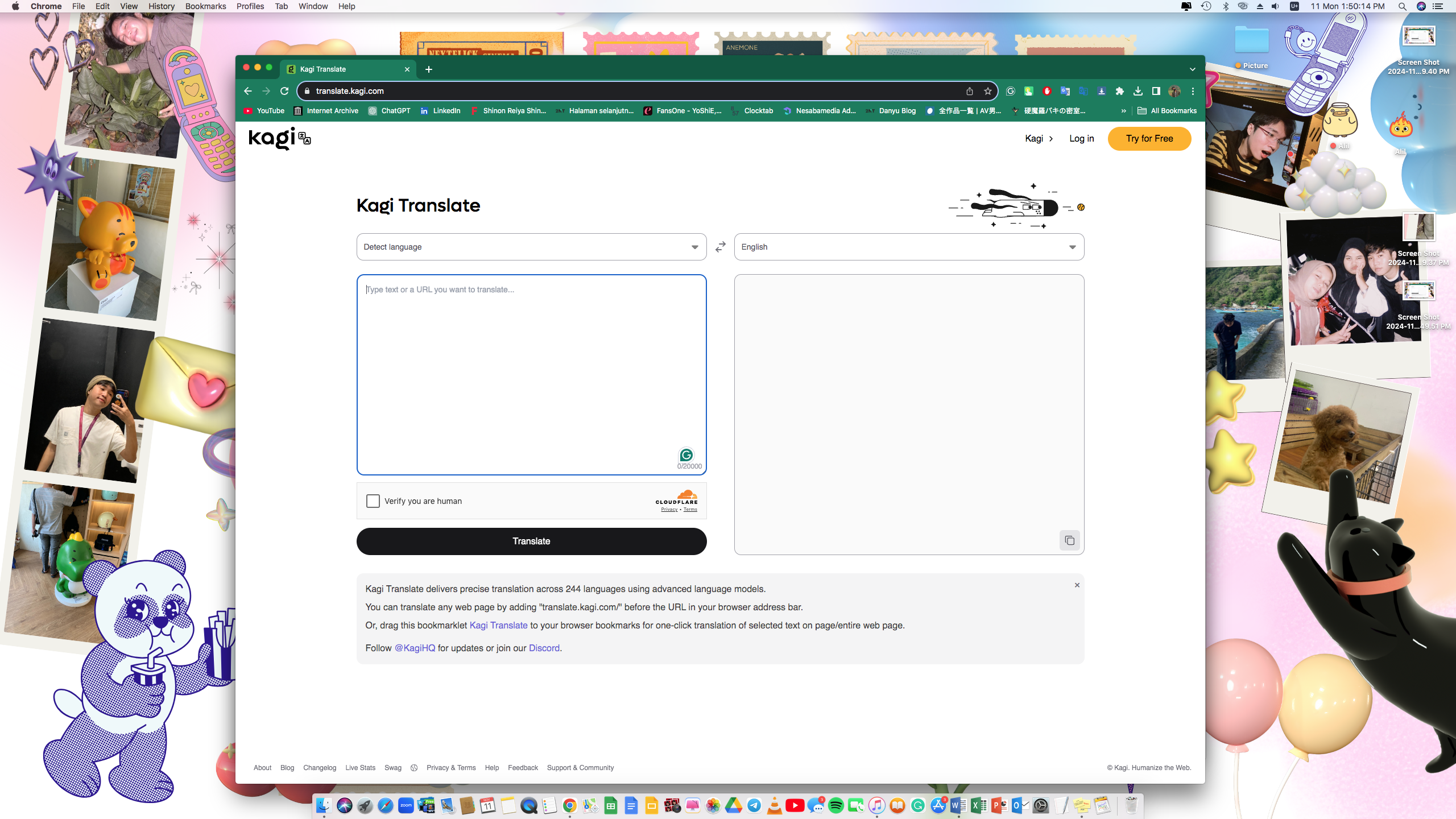Open the tab search down arrow
This screenshot has width=1456, height=819.
click(x=1193, y=69)
